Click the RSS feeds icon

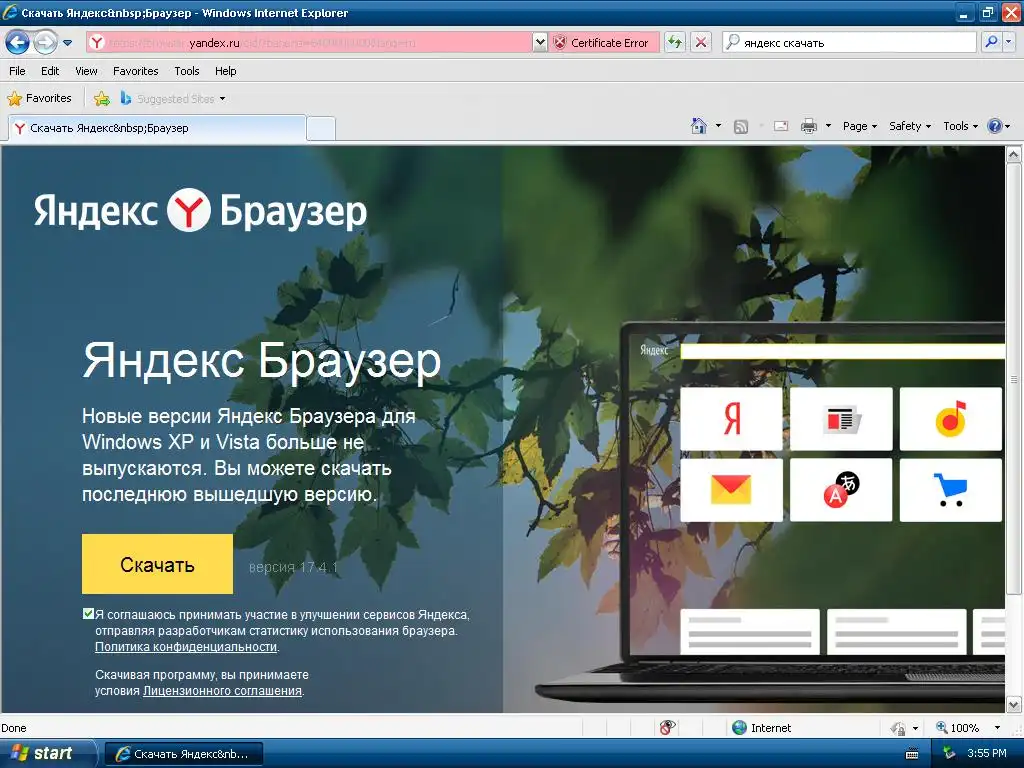[741, 127]
